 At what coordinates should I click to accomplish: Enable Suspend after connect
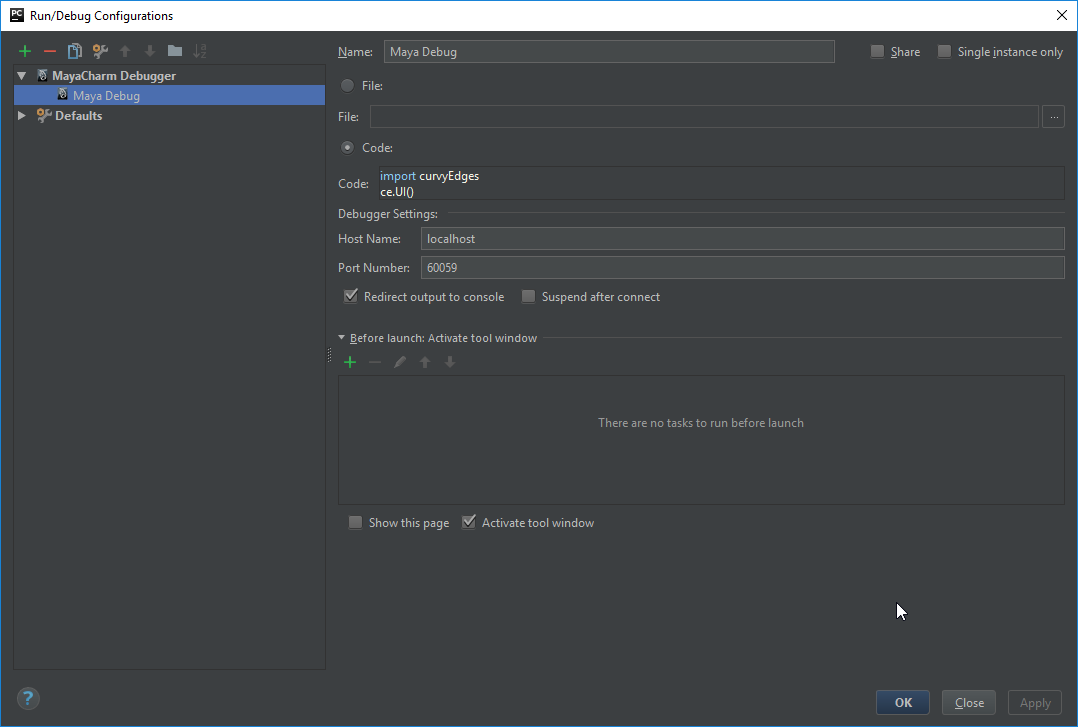click(x=528, y=296)
